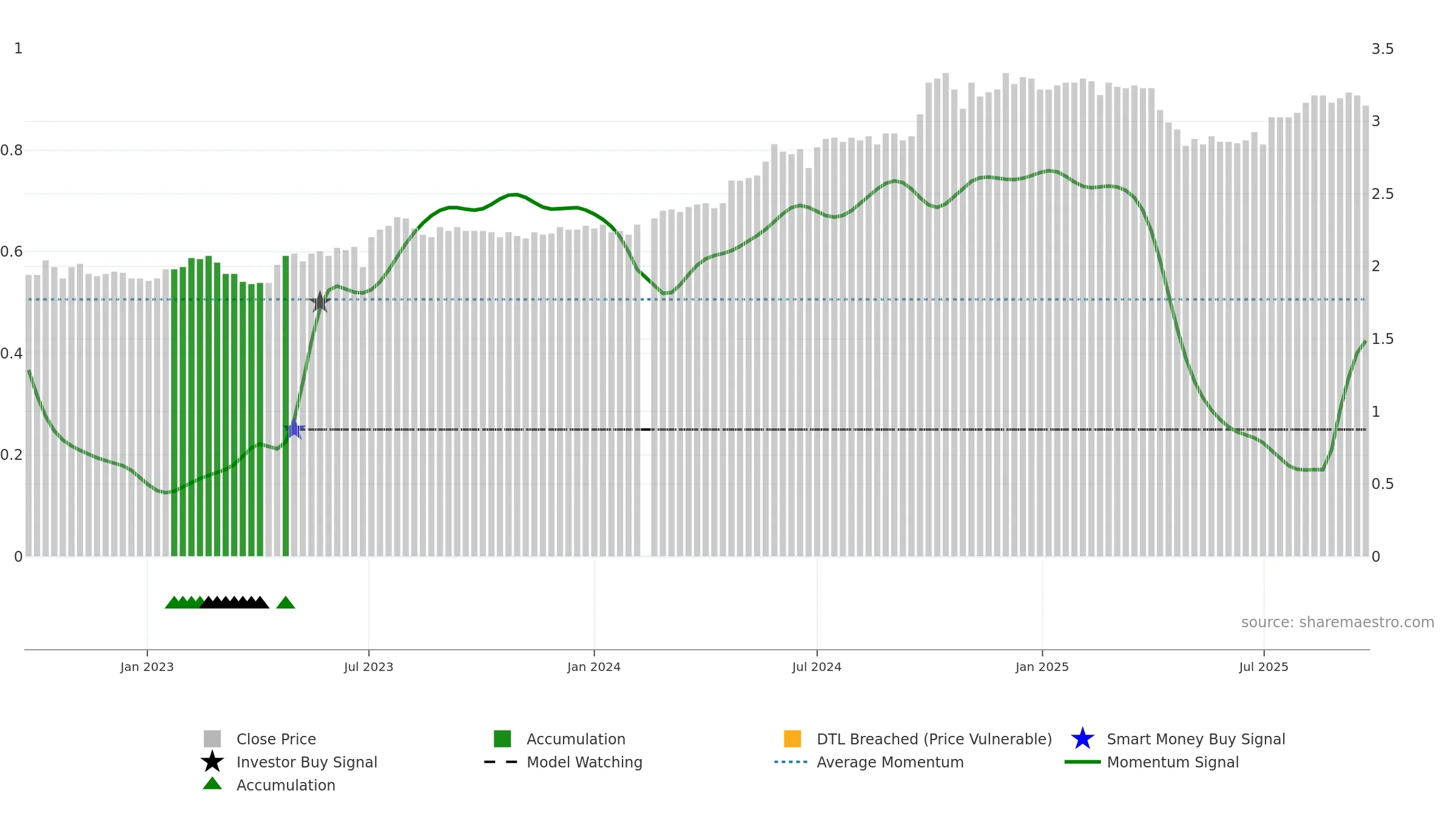The width and height of the screenshot is (1456, 819).
Task: Toggle the Average Momentum legend label
Action: (890, 762)
